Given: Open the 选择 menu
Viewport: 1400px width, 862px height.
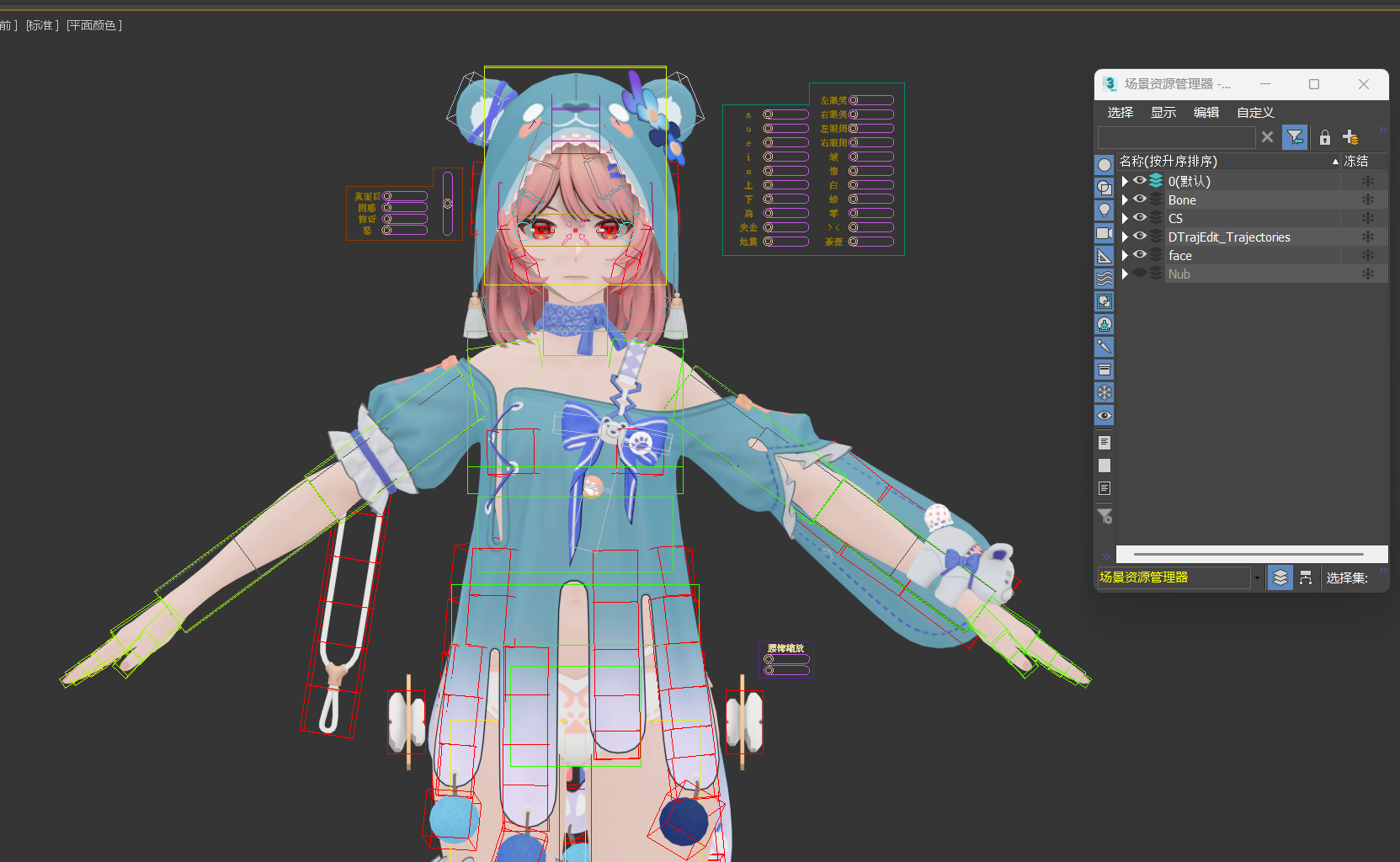Looking at the screenshot, I should [x=1121, y=112].
